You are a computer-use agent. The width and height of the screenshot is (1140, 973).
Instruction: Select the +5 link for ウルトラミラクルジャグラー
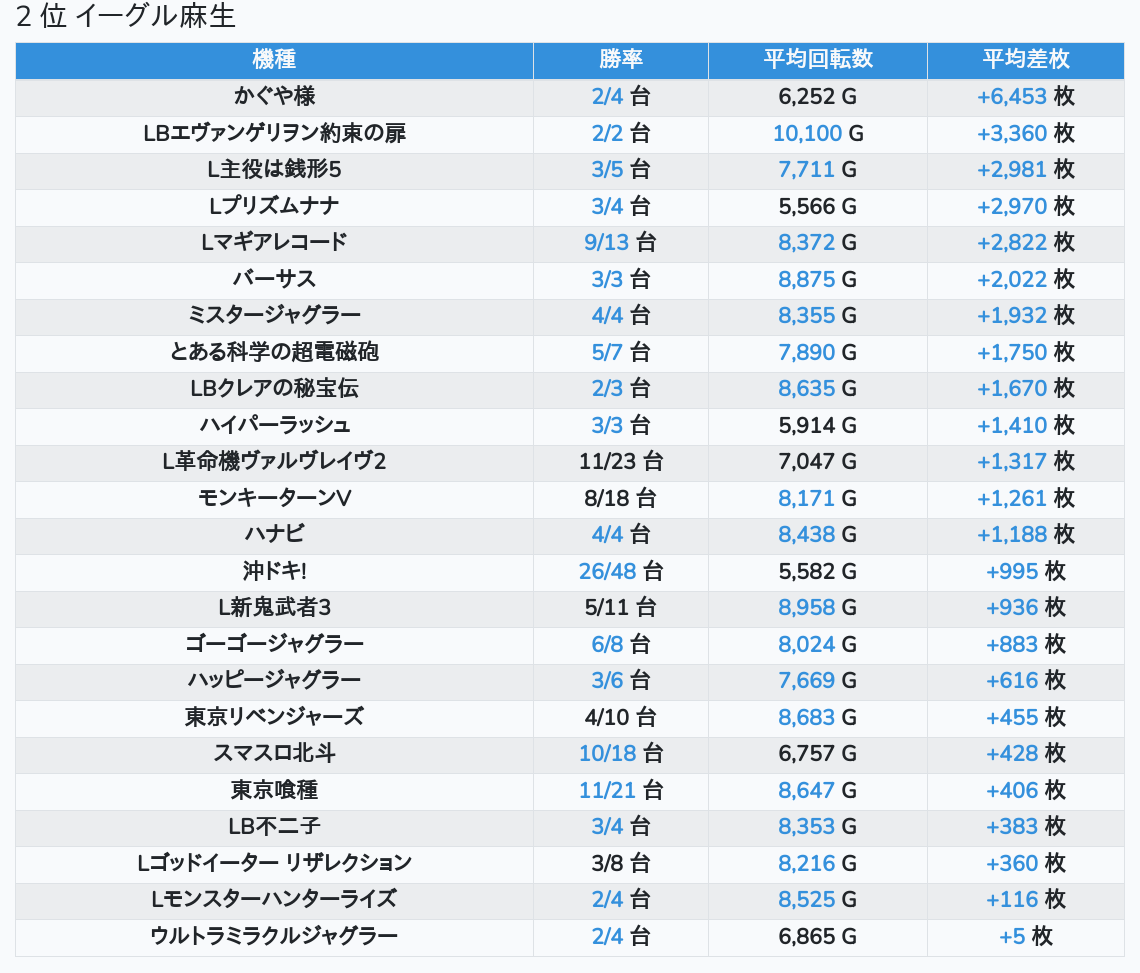pos(1012,936)
